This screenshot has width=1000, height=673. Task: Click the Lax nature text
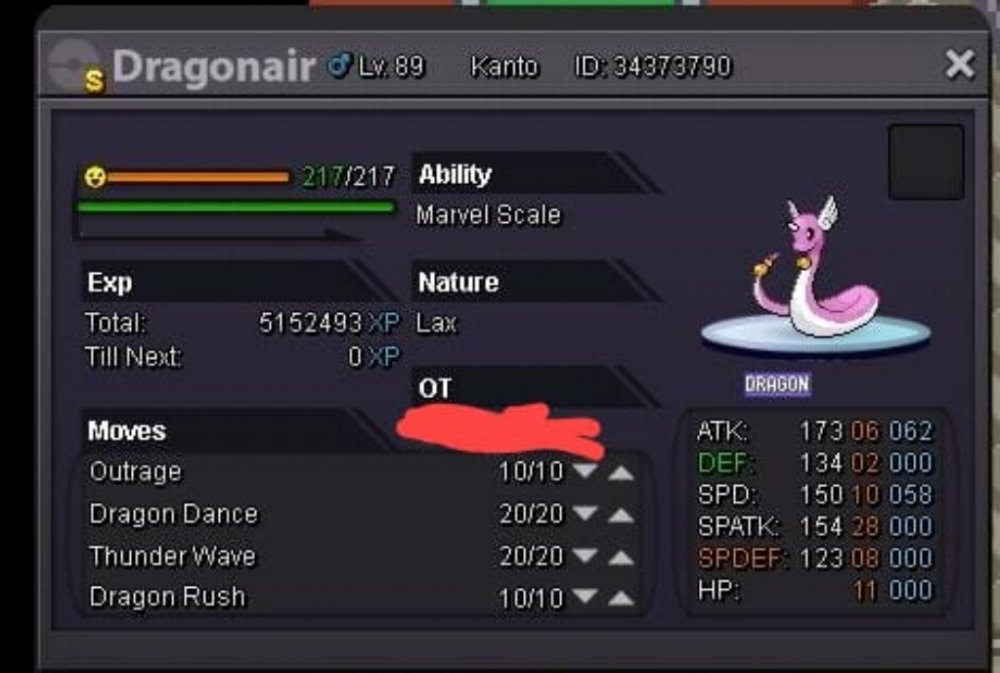pyautogui.click(x=436, y=323)
